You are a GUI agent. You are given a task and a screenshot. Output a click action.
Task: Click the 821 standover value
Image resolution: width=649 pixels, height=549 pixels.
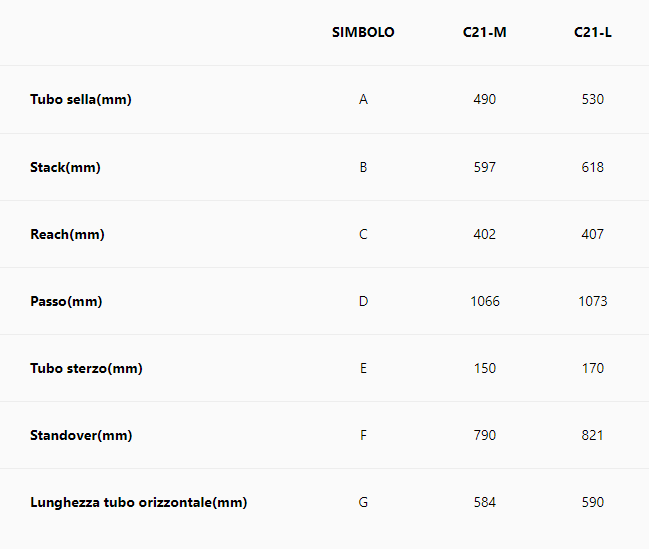pyautogui.click(x=592, y=435)
